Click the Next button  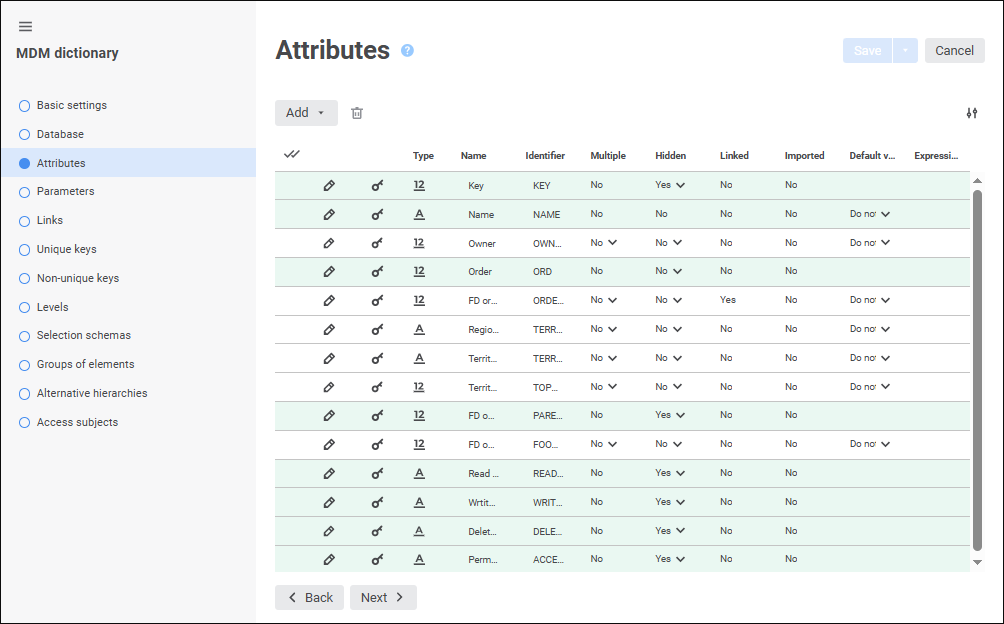pos(383,597)
